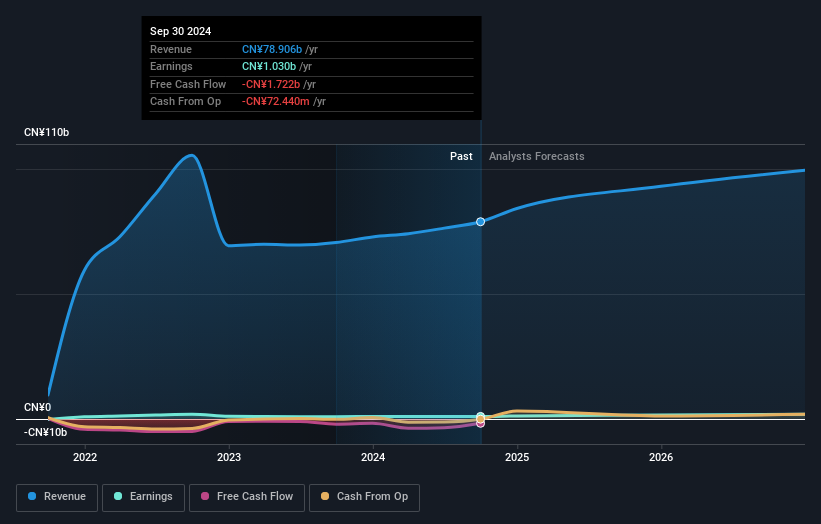Click the Revenue row label in the tooltip
The image size is (821, 524).
pyautogui.click(x=171, y=49)
